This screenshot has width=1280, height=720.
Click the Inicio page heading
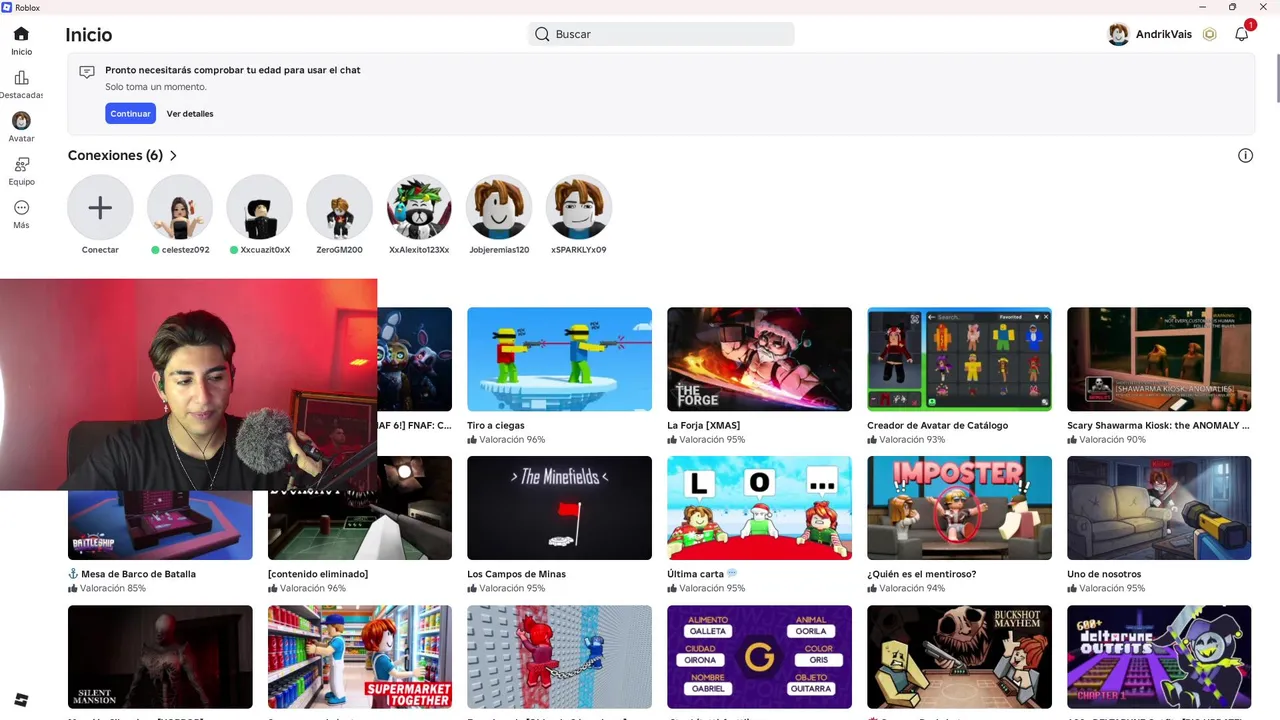[x=89, y=35]
